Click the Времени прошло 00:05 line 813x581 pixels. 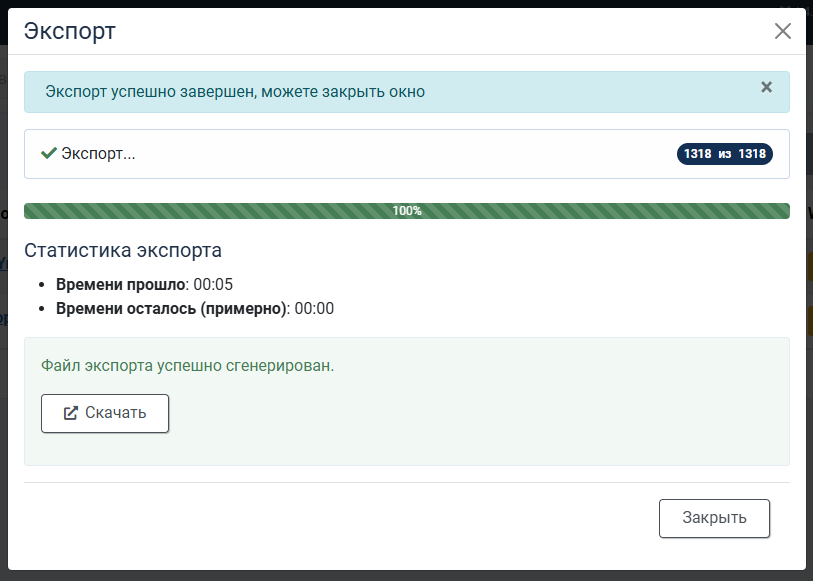click(x=144, y=285)
